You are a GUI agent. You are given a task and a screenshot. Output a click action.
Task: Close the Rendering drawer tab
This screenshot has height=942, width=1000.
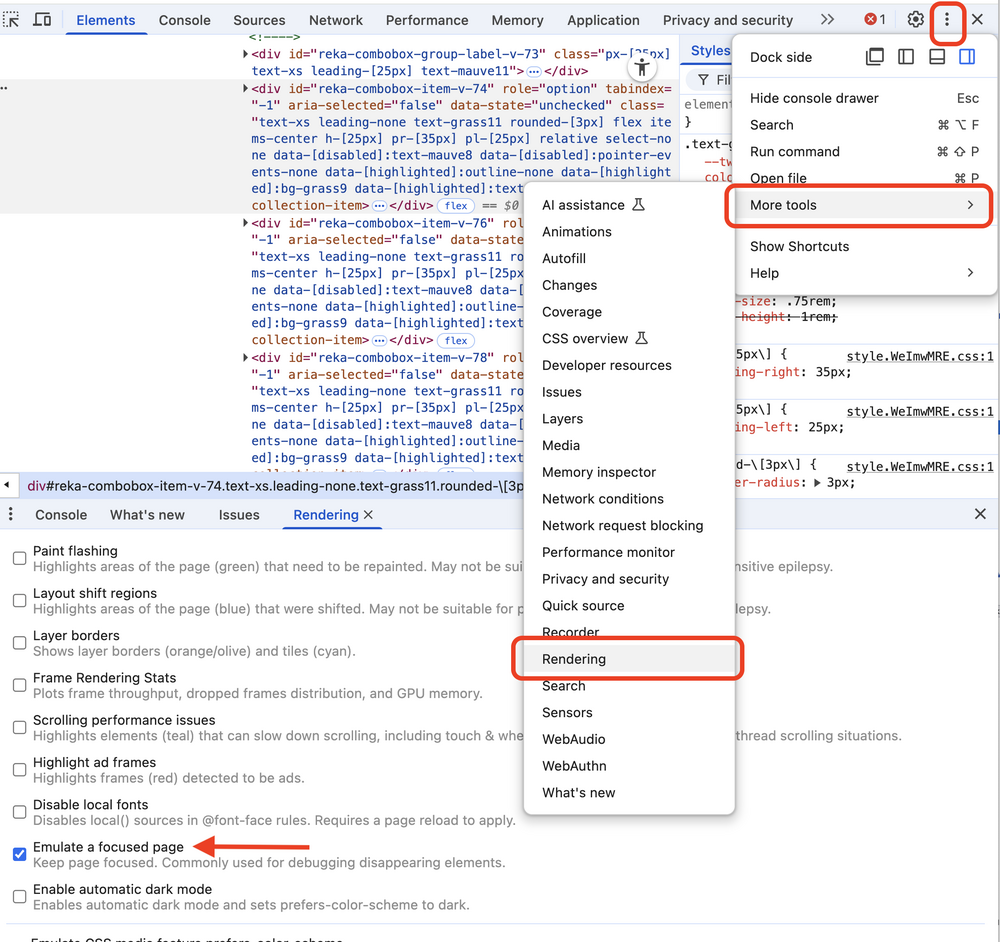[x=368, y=515]
